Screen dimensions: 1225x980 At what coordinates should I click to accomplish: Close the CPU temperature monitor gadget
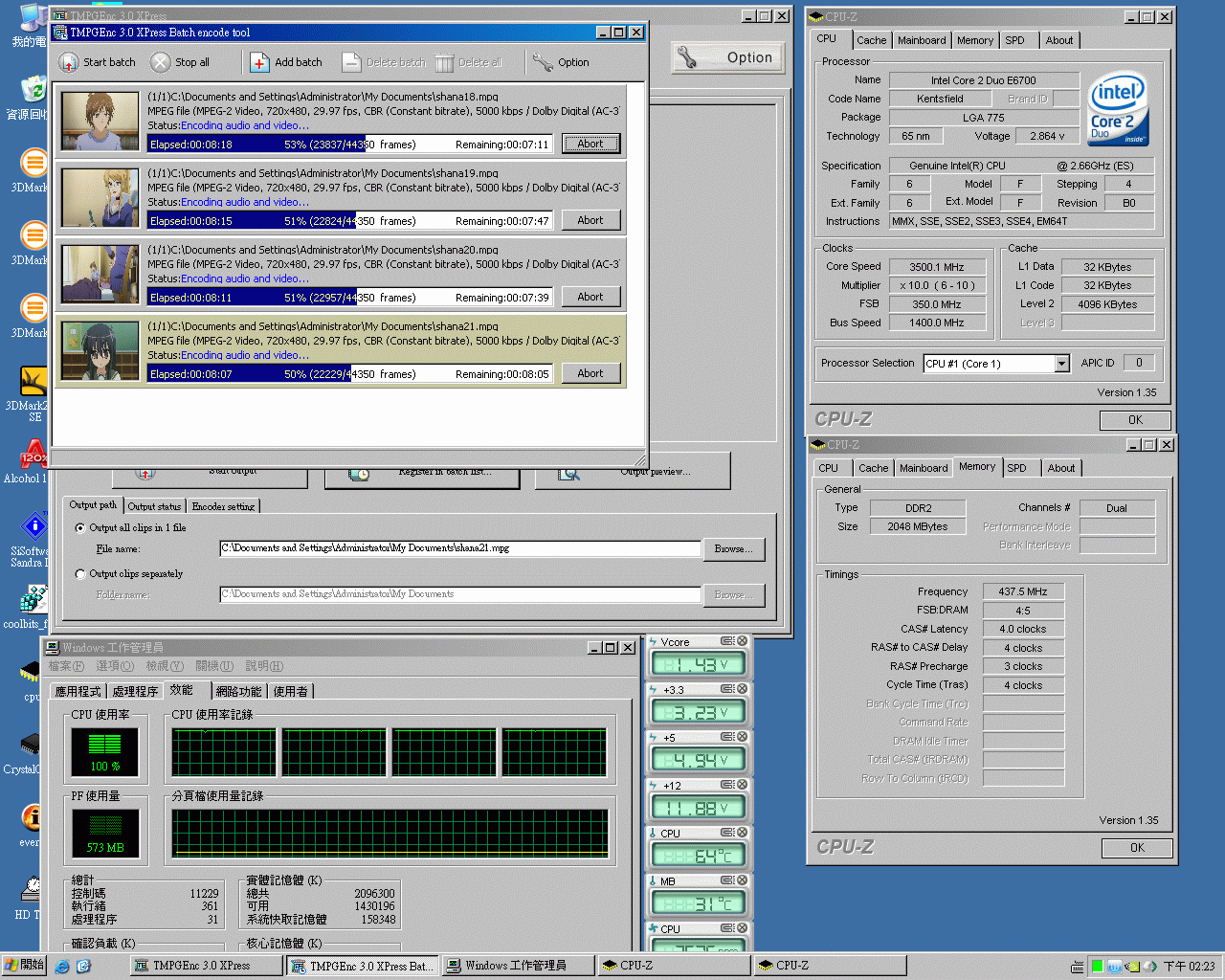tap(742, 833)
